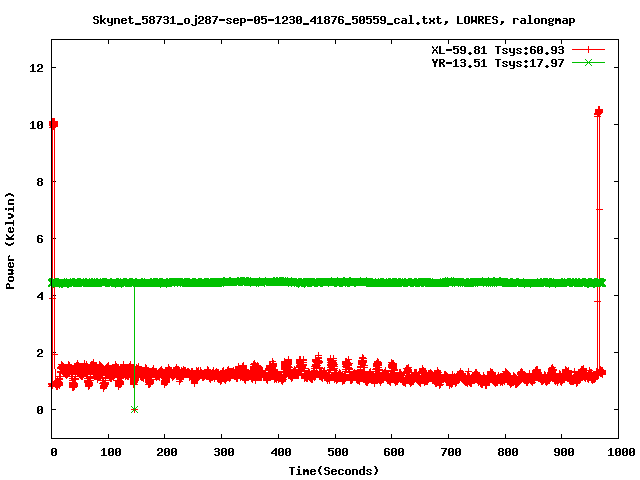Click the Time(Seconds) x-axis label
Image resolution: width=640 pixels, height=480 pixels.
coord(334,471)
